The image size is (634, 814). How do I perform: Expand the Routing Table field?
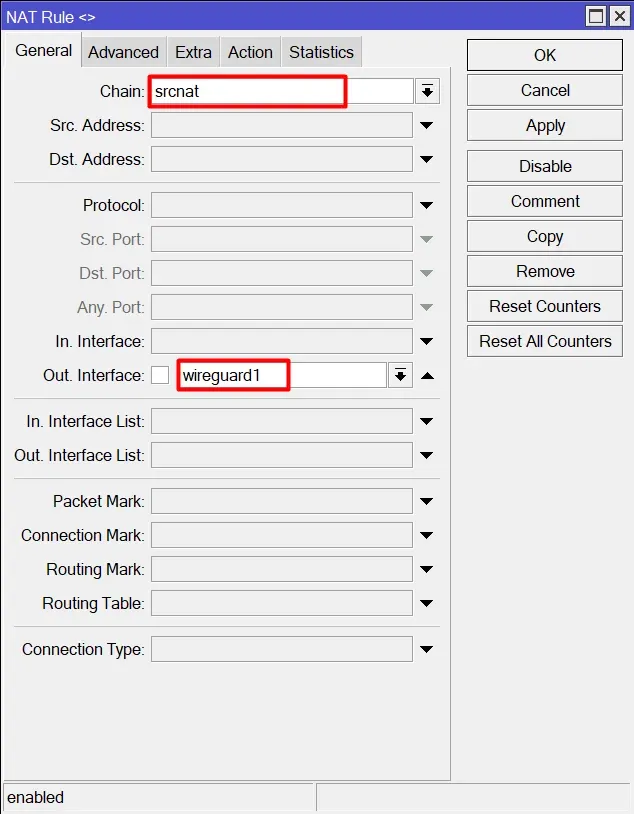tap(427, 604)
